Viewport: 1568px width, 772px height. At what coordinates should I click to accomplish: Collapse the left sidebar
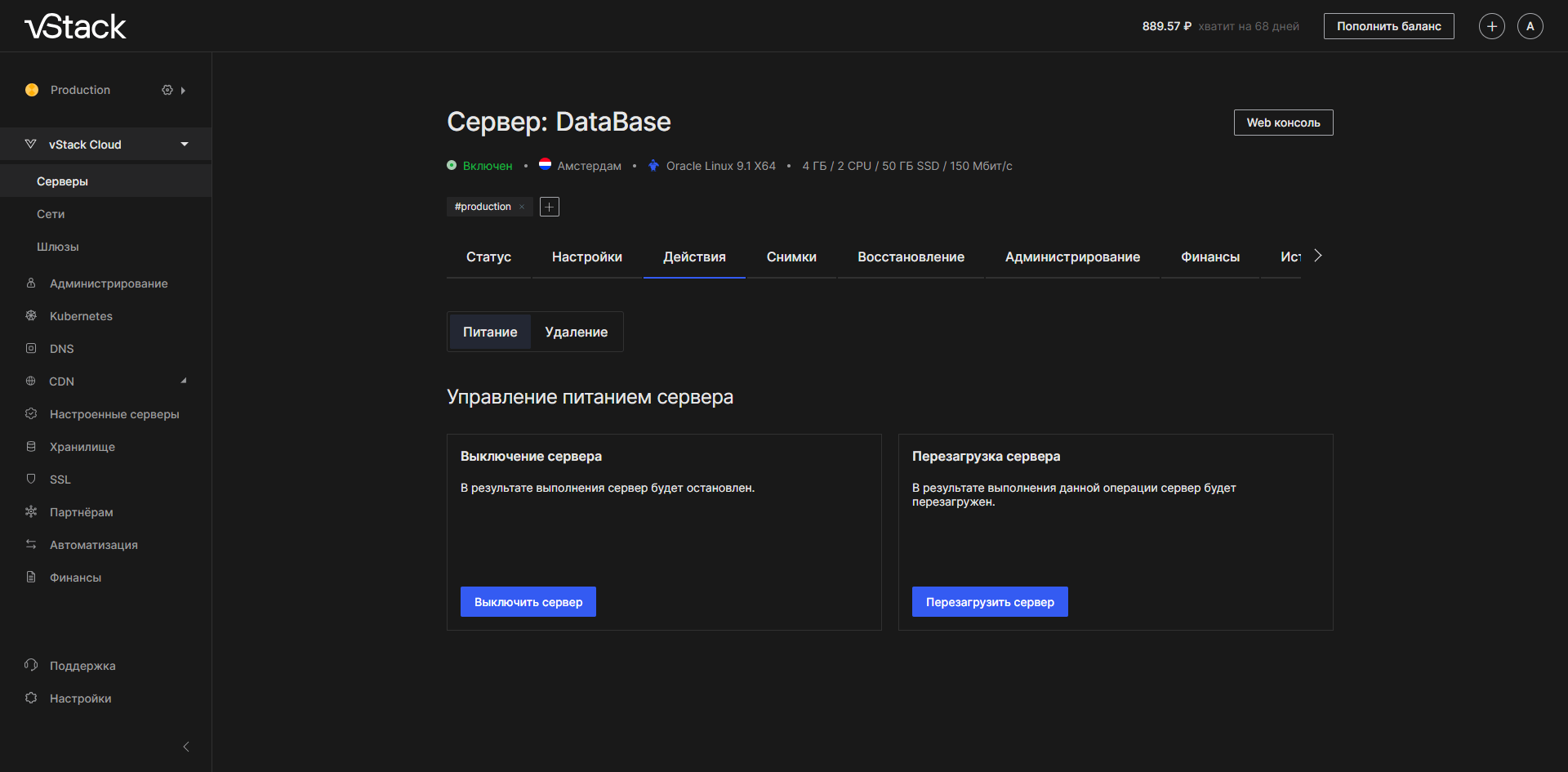(x=186, y=747)
